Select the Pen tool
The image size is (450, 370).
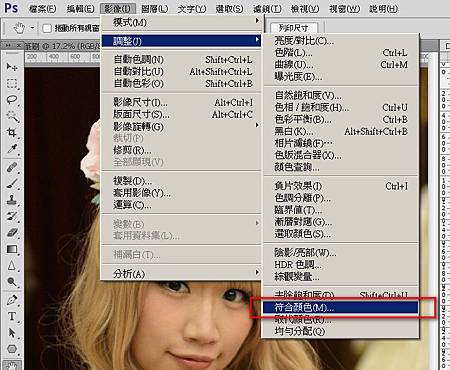pyautogui.click(x=12, y=300)
